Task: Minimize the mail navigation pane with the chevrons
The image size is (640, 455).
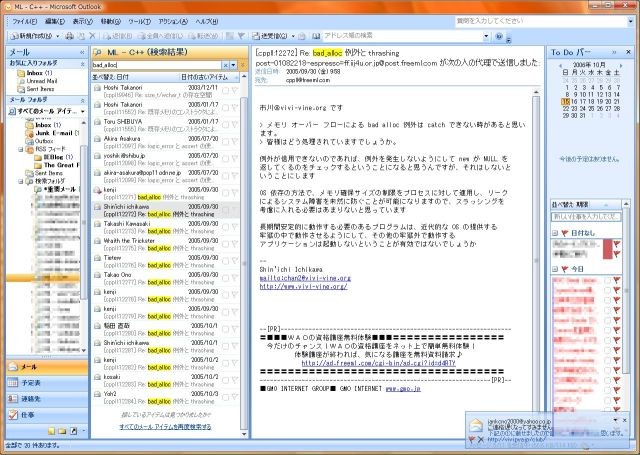Action: pyautogui.click(x=82, y=52)
